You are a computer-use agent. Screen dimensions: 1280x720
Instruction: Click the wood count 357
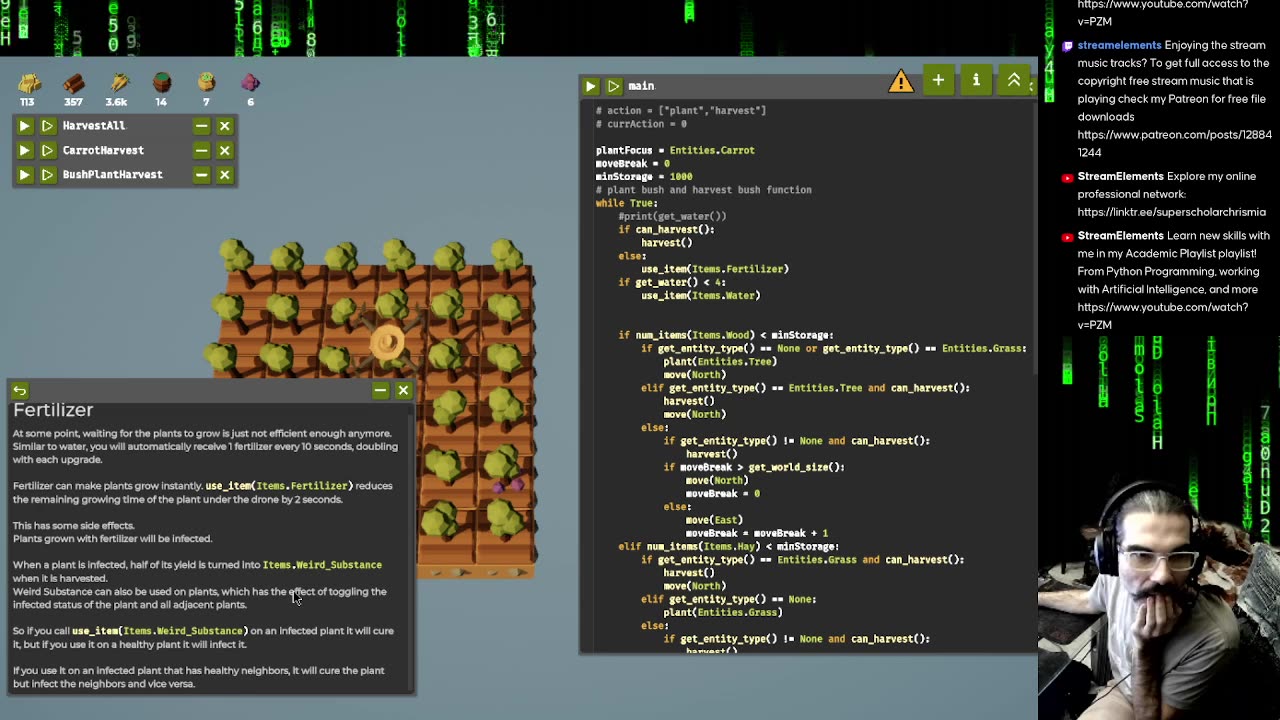pyautogui.click(x=73, y=102)
